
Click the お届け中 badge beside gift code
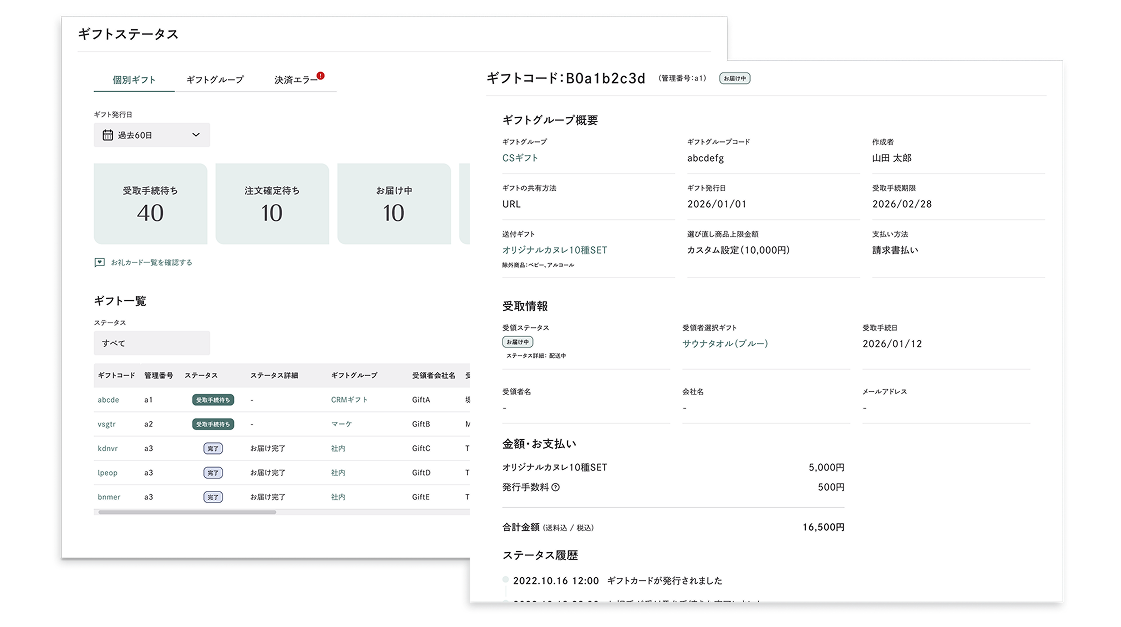735,78
